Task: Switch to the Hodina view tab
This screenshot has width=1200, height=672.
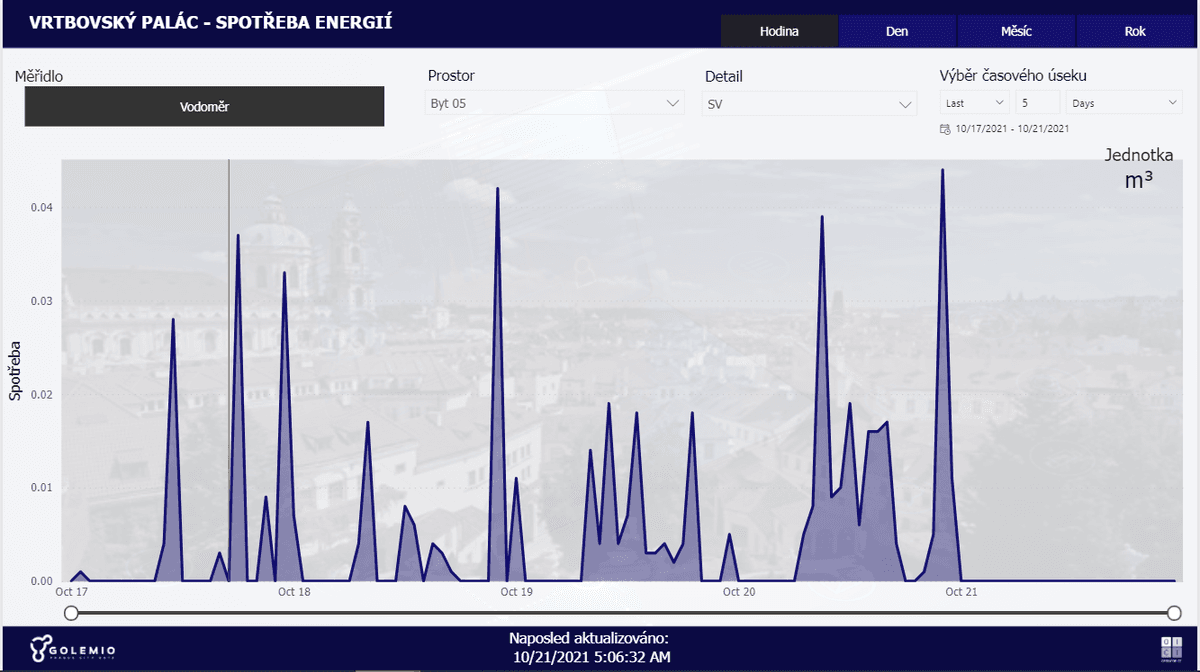Action: tap(779, 31)
